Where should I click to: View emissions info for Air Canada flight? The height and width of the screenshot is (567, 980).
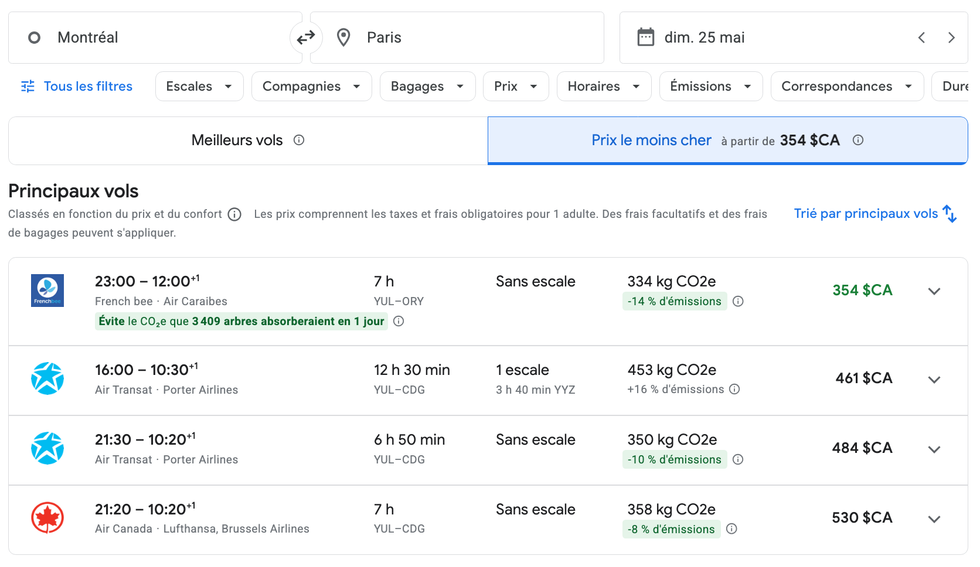731,530
